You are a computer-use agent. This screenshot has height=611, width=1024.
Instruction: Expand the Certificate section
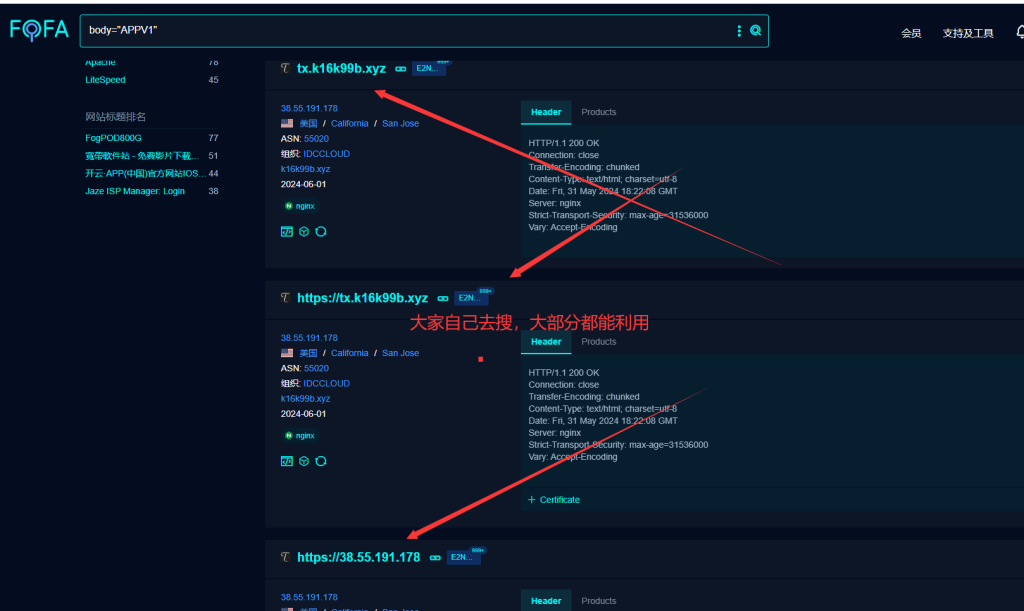(554, 499)
